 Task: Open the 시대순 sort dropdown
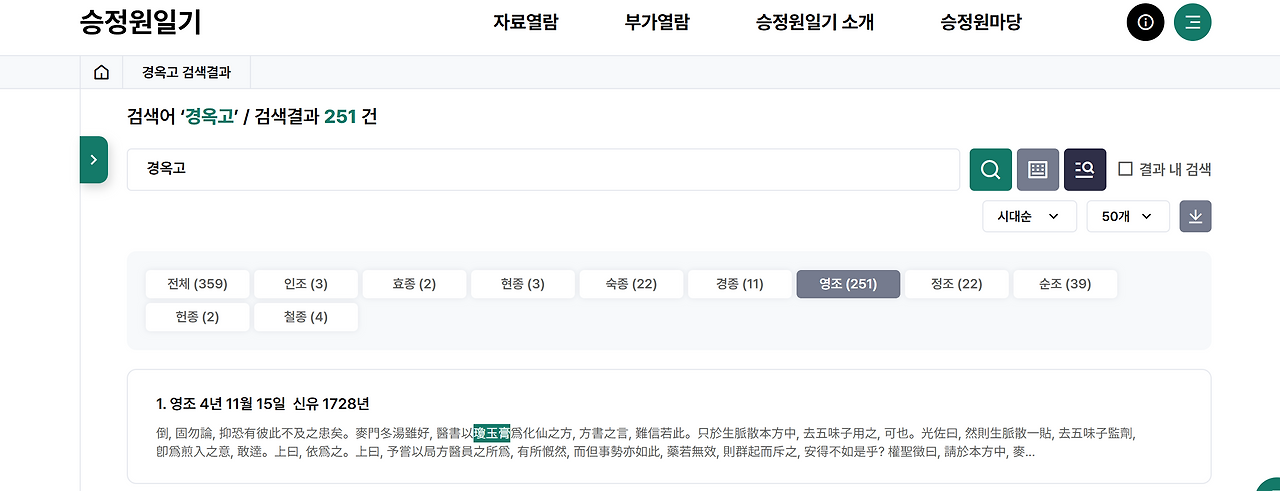(x=1030, y=216)
